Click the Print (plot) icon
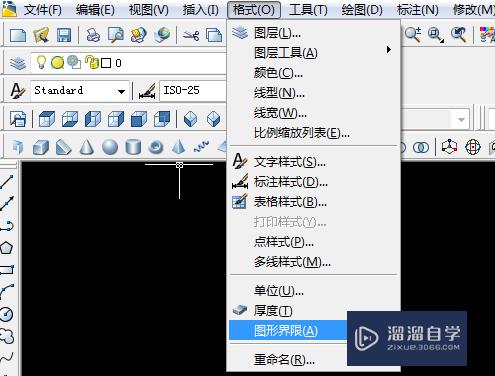Viewport: 495px width, 376px height. click(93, 35)
